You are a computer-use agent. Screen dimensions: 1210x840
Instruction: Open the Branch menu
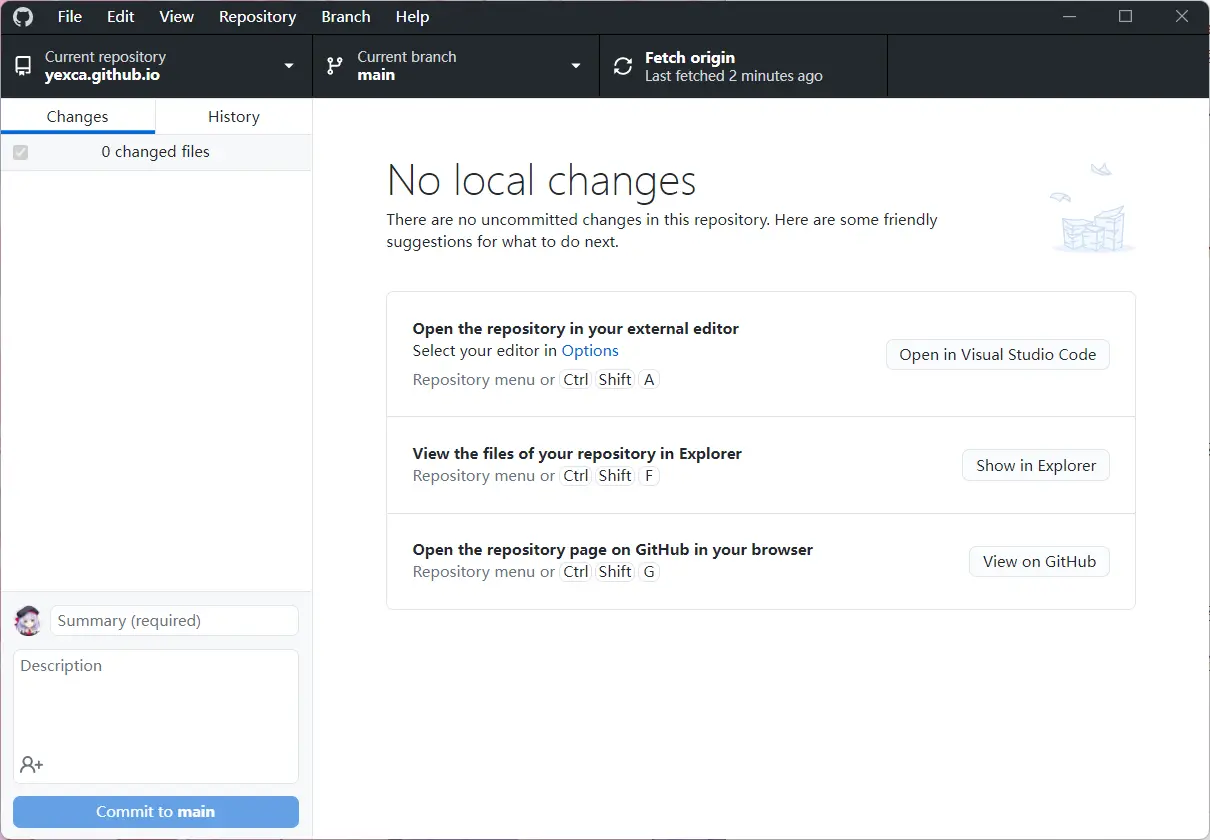click(x=345, y=16)
